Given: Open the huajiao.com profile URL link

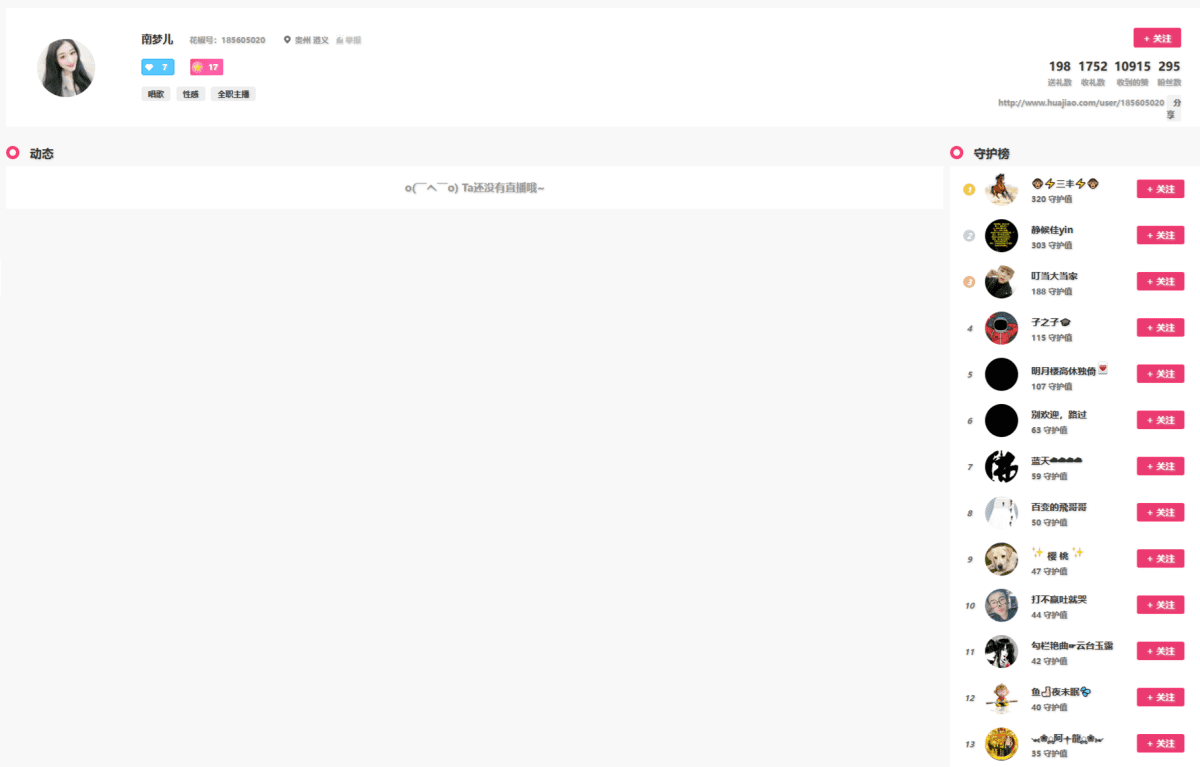Looking at the screenshot, I should (x=1080, y=103).
